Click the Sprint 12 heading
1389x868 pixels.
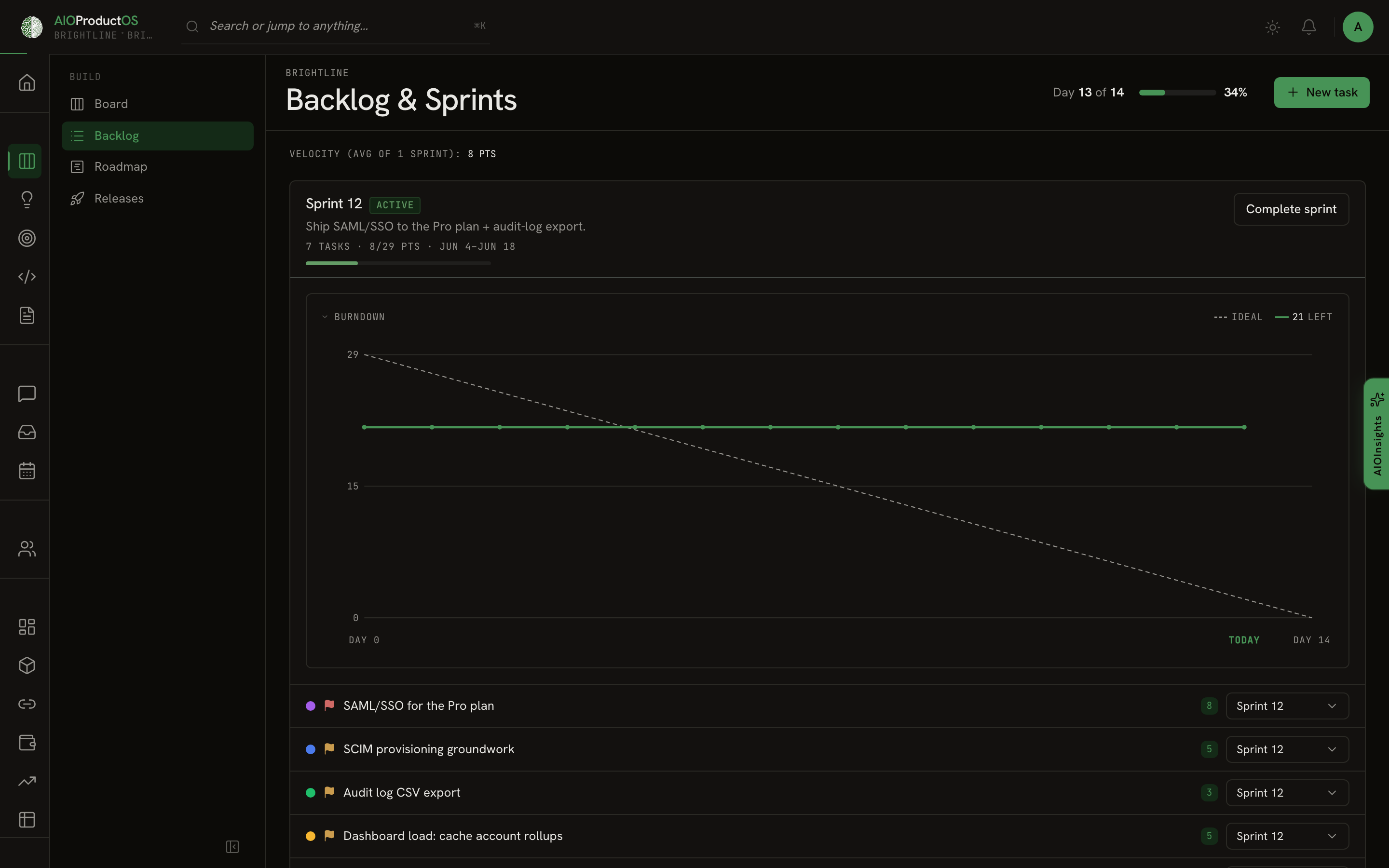tap(333, 204)
